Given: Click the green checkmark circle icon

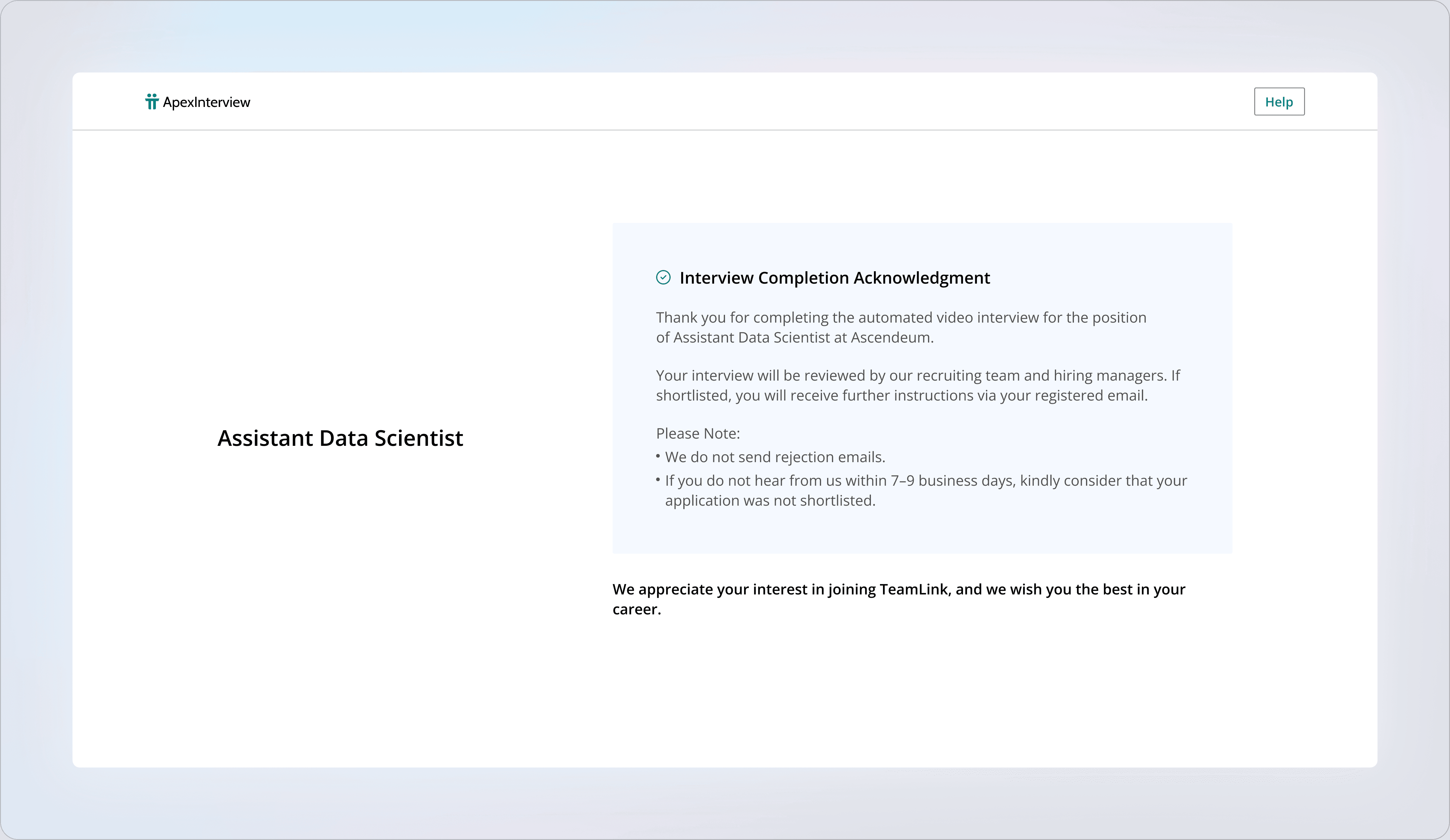Looking at the screenshot, I should [x=663, y=278].
